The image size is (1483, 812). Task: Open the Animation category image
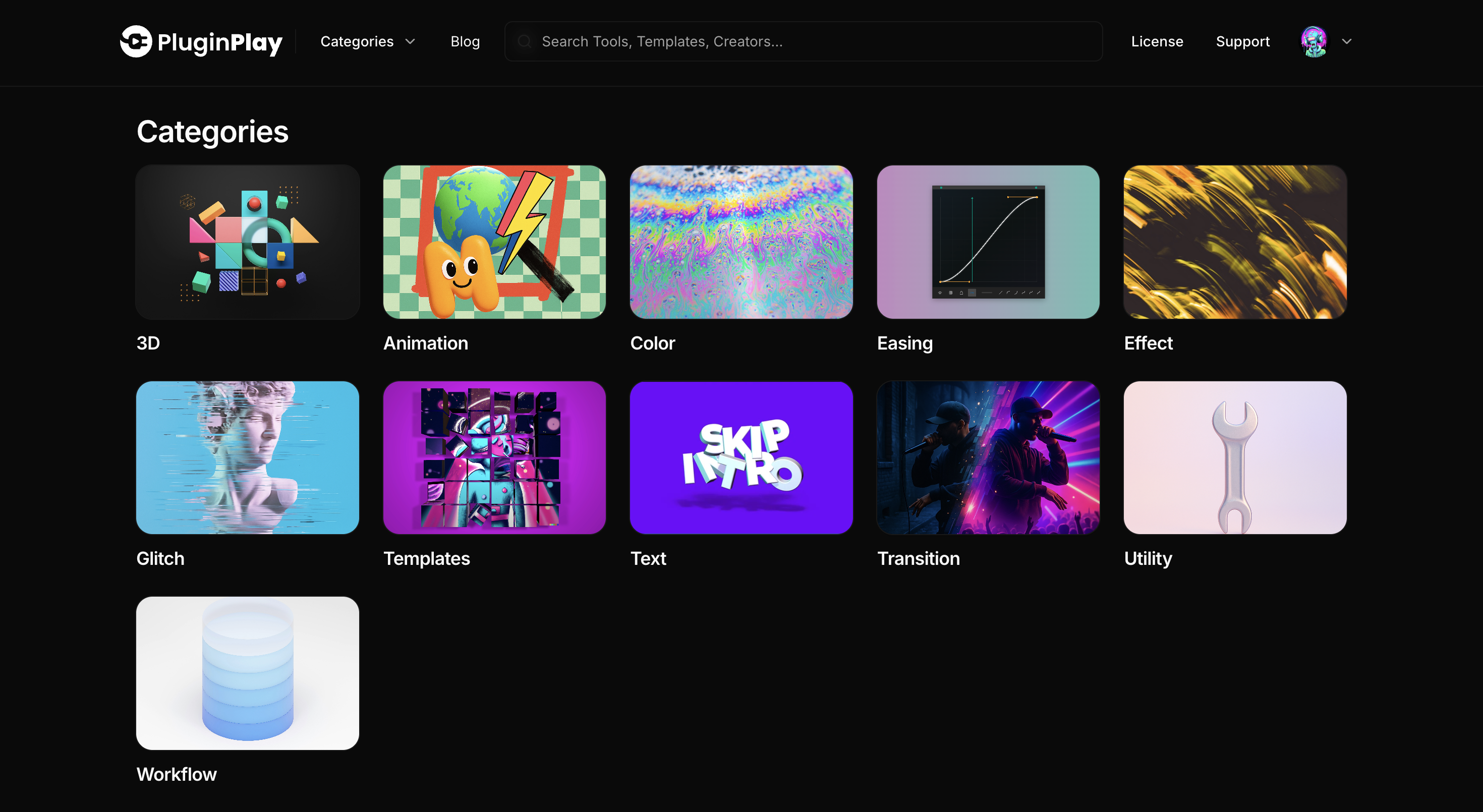[x=494, y=242]
